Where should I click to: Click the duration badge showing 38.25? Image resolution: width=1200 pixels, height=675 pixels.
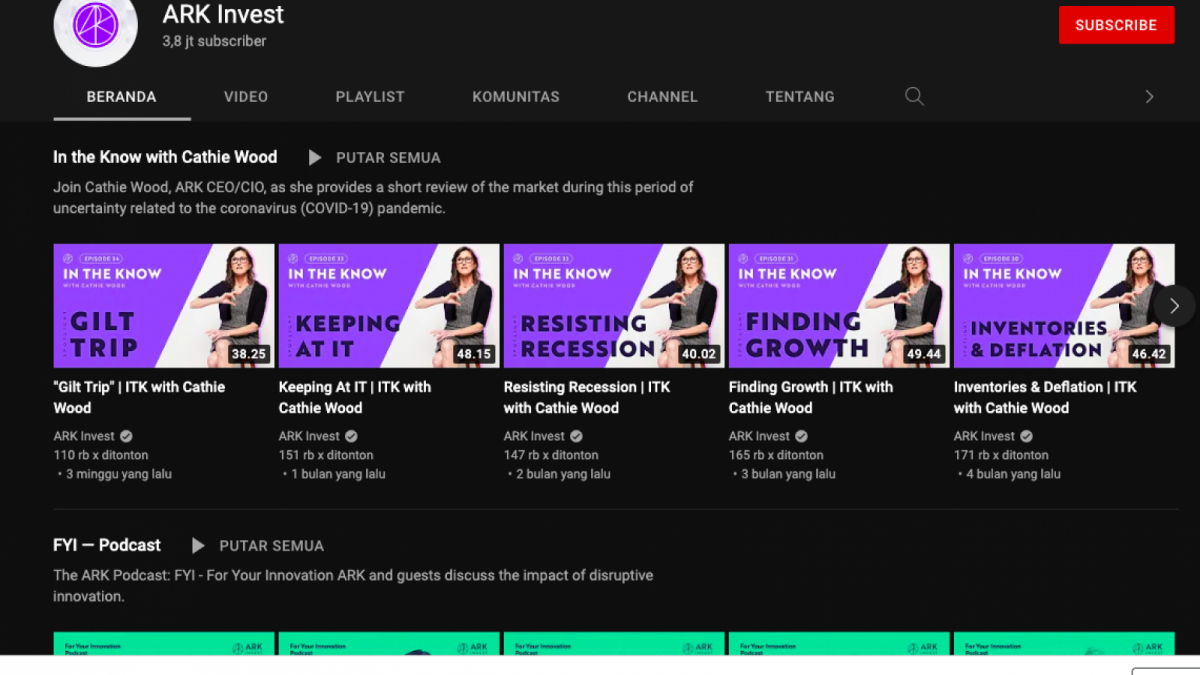coord(252,353)
